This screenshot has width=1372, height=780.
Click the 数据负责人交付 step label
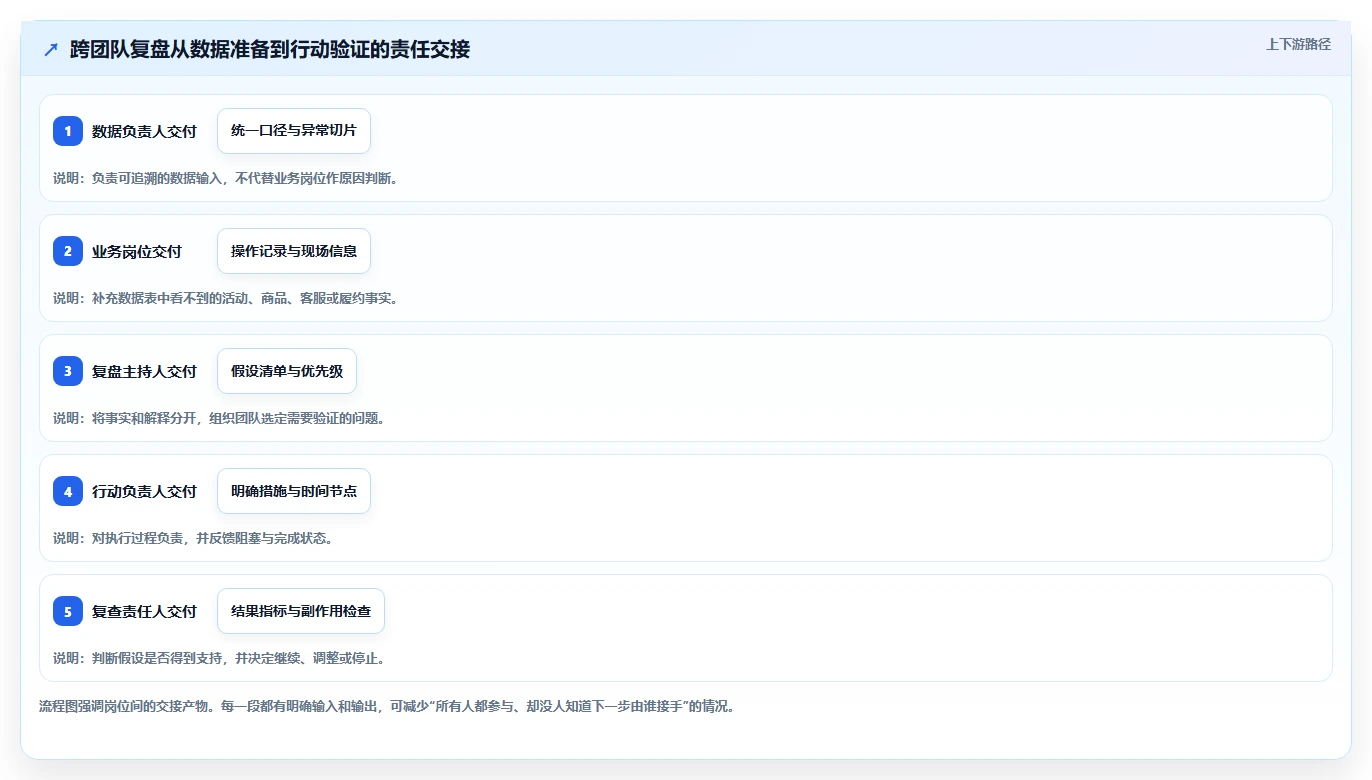coord(144,131)
